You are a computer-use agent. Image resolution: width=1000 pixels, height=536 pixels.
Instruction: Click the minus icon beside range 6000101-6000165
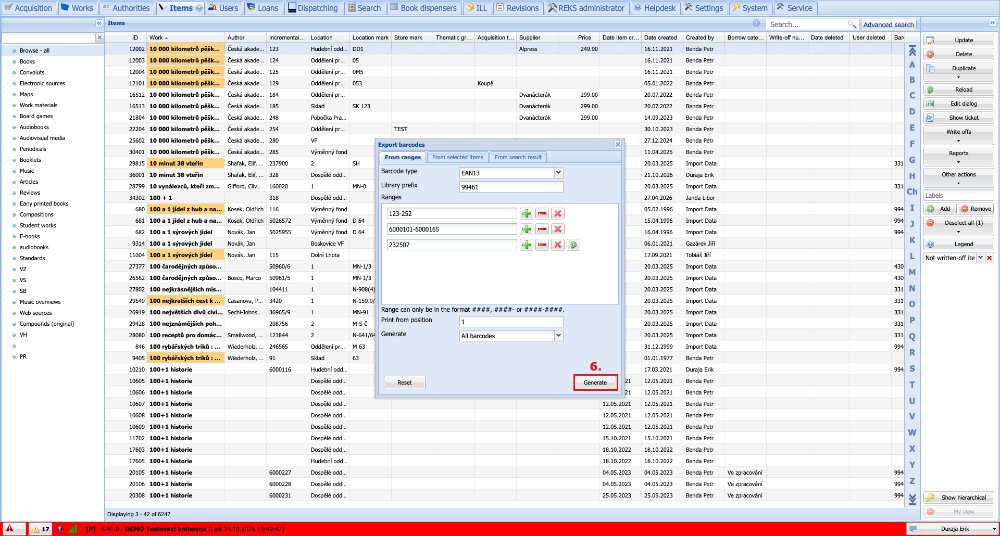542,229
